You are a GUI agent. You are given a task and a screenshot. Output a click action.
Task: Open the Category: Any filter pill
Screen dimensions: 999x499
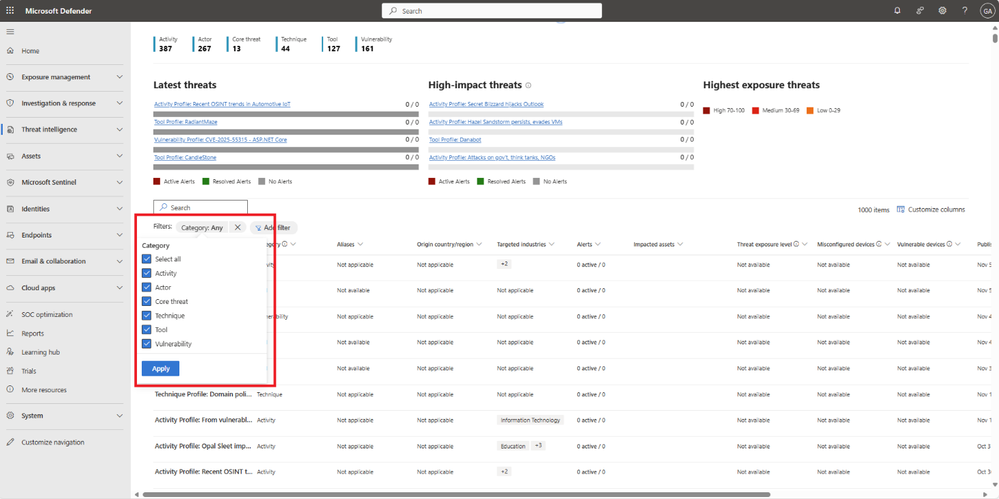coord(202,228)
